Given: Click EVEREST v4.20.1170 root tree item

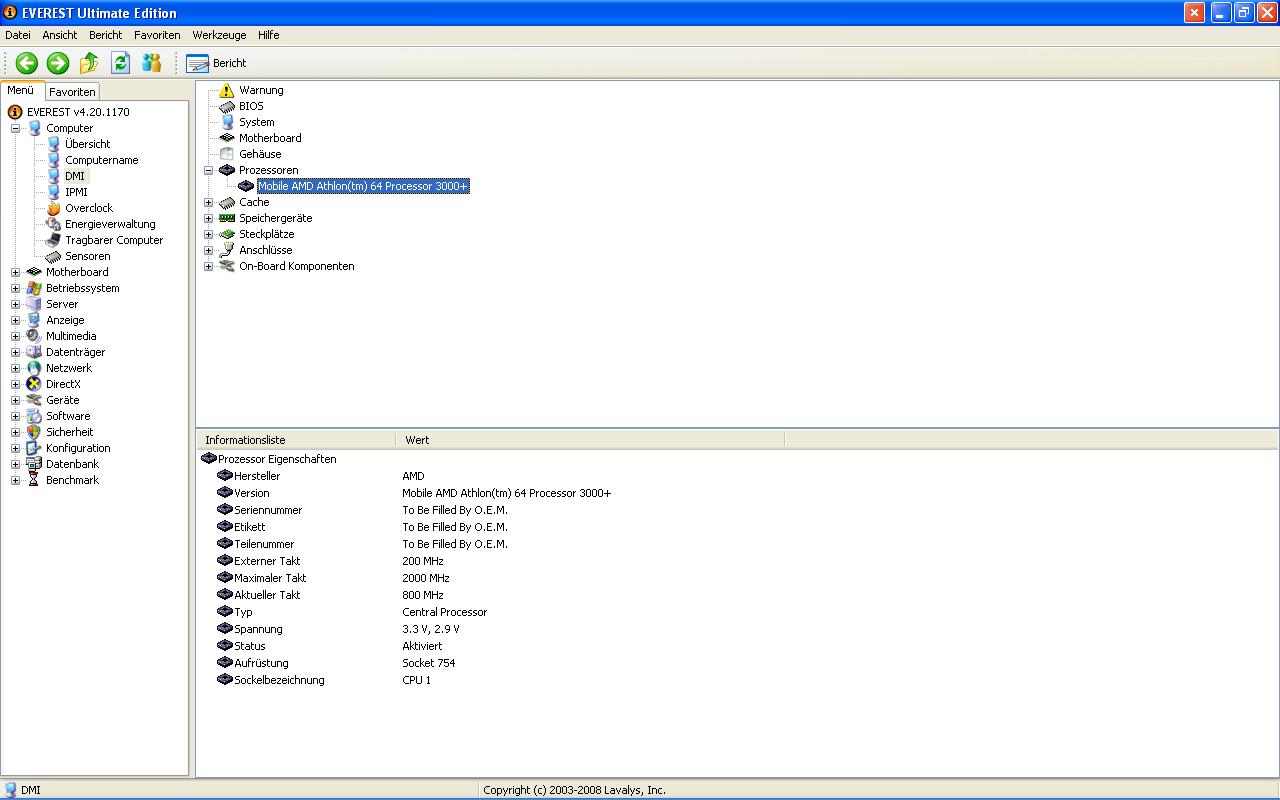Looking at the screenshot, I should point(78,112).
